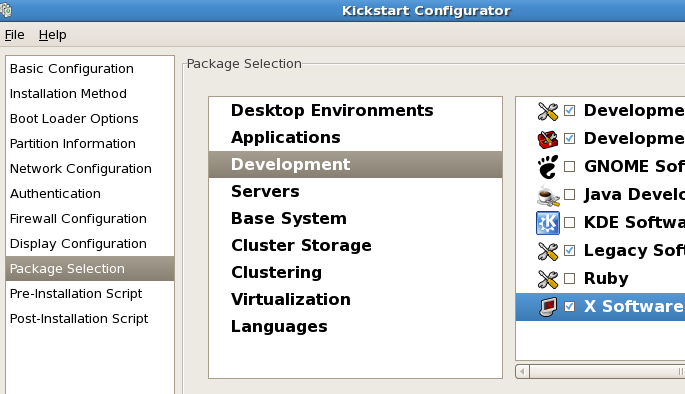The image size is (685, 394).
Task: Click the Ruby tools icon
Action: pyautogui.click(x=547, y=279)
